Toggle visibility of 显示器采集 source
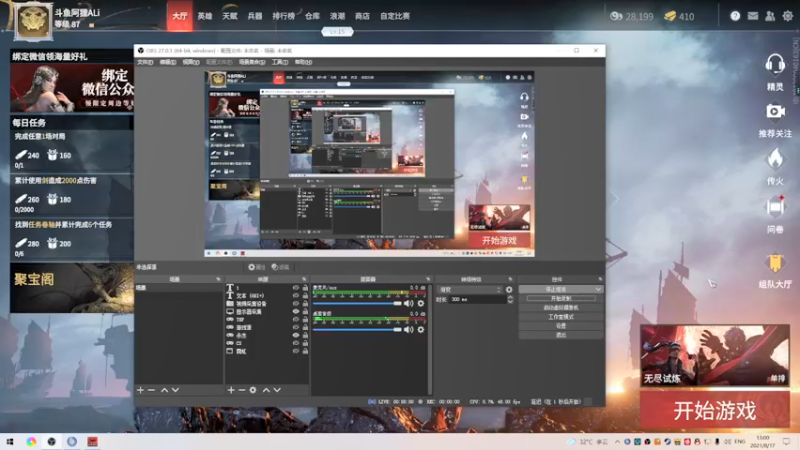 pyautogui.click(x=295, y=311)
